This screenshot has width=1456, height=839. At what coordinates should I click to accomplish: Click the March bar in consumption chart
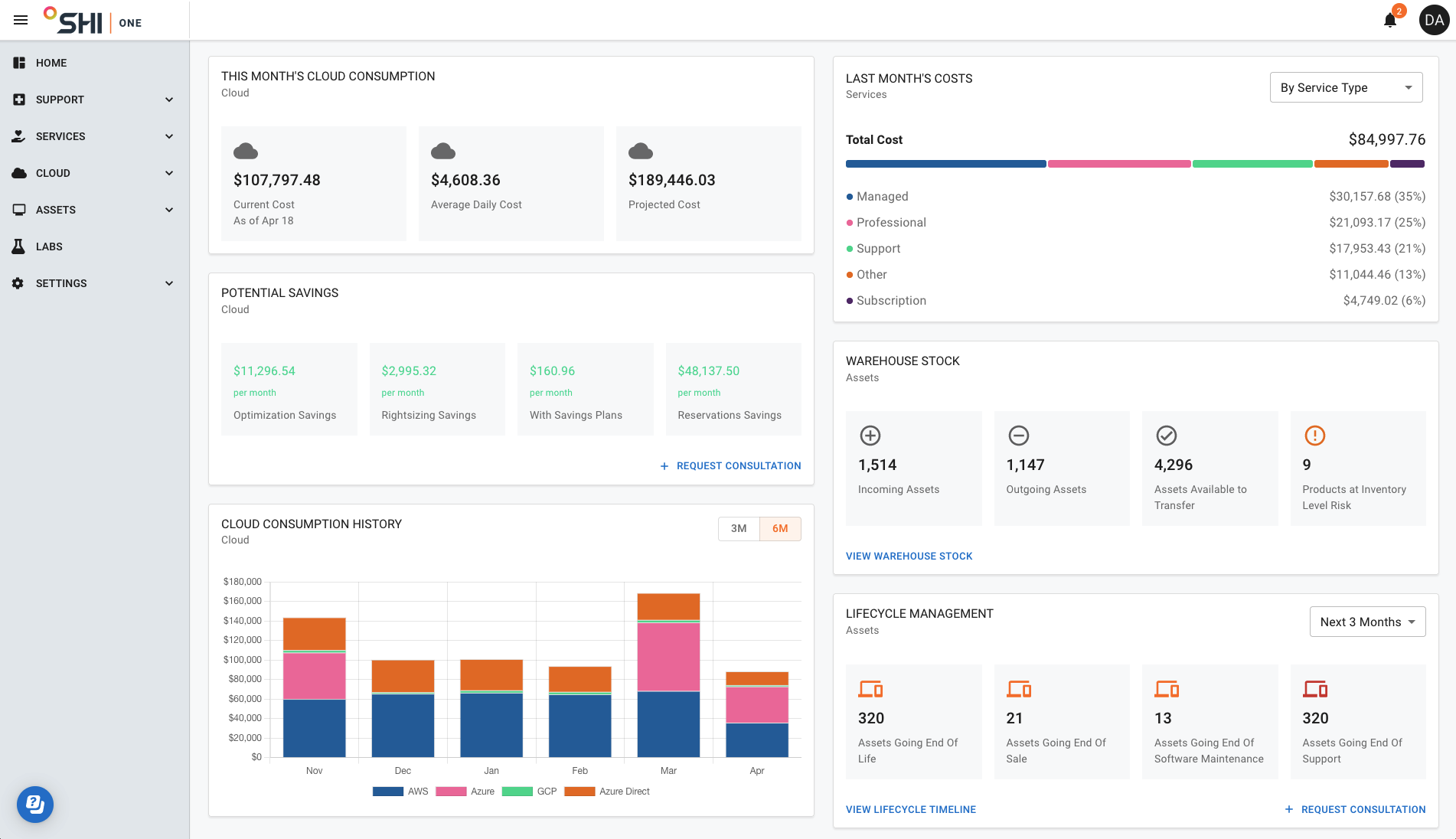pos(668,675)
